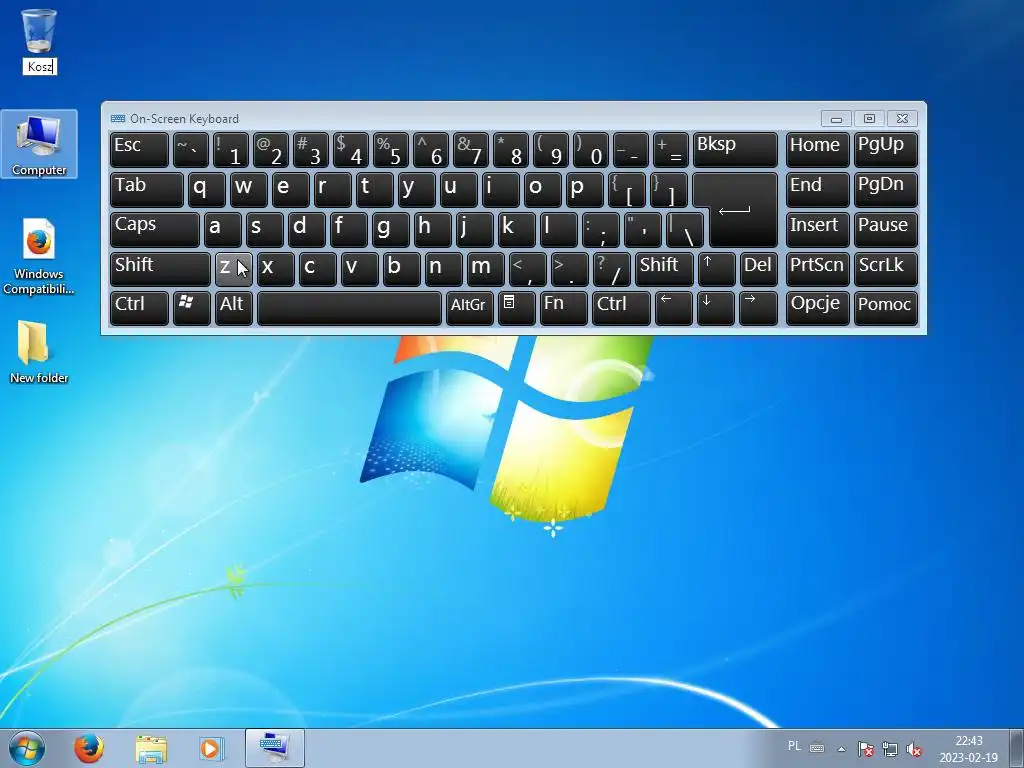Click the z key
Image resolution: width=1024 pixels, height=768 pixels.
[234, 269]
